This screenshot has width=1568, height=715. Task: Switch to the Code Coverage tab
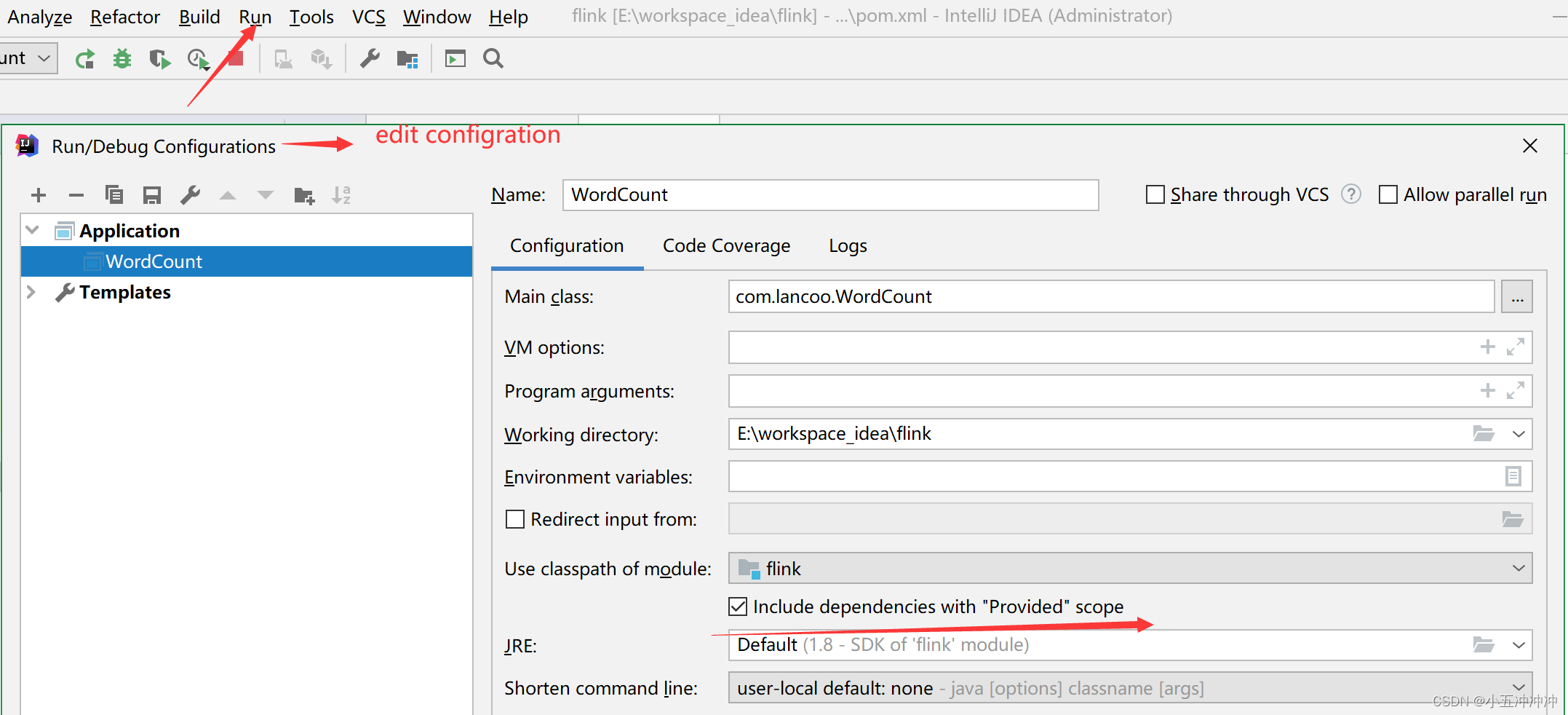pyautogui.click(x=726, y=246)
